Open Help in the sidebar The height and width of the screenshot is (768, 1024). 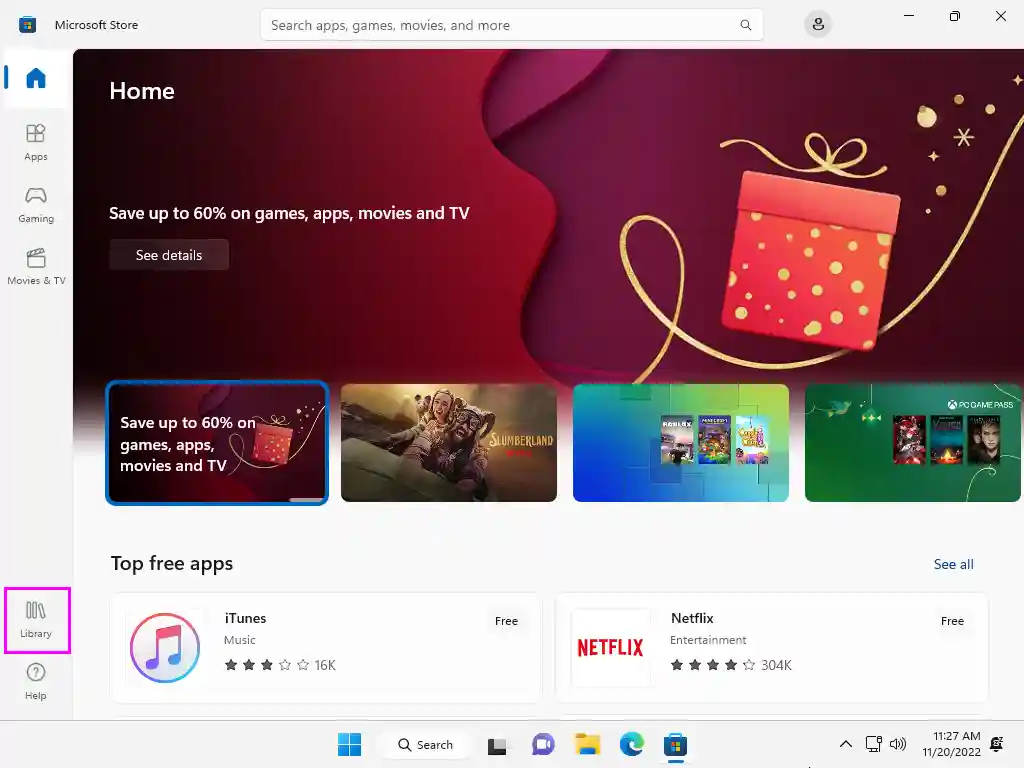coord(36,682)
